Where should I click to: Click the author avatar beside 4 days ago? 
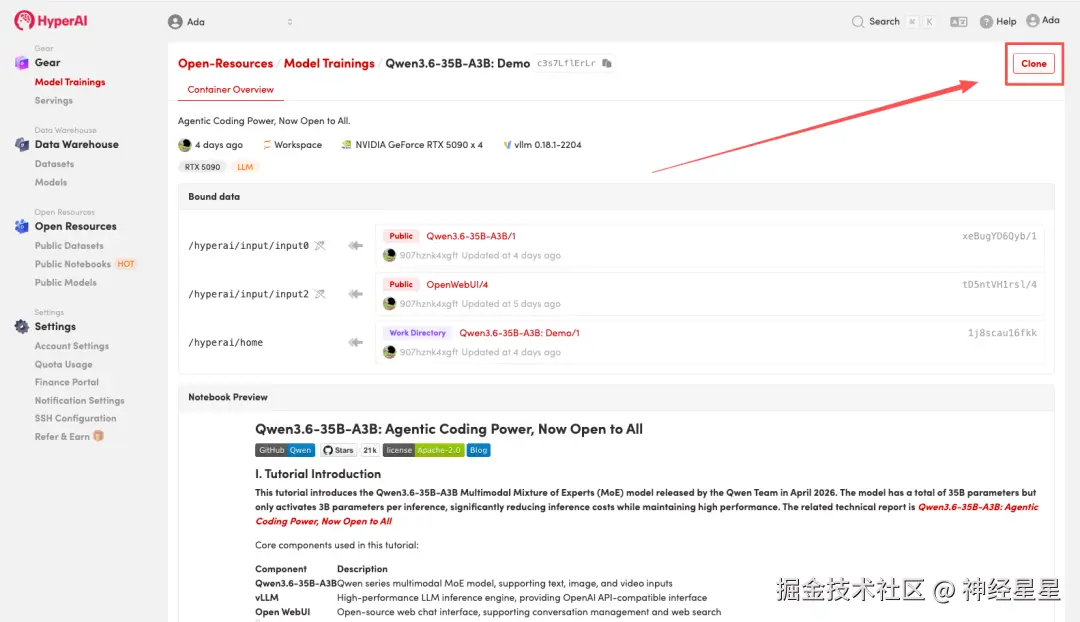pyautogui.click(x=185, y=145)
